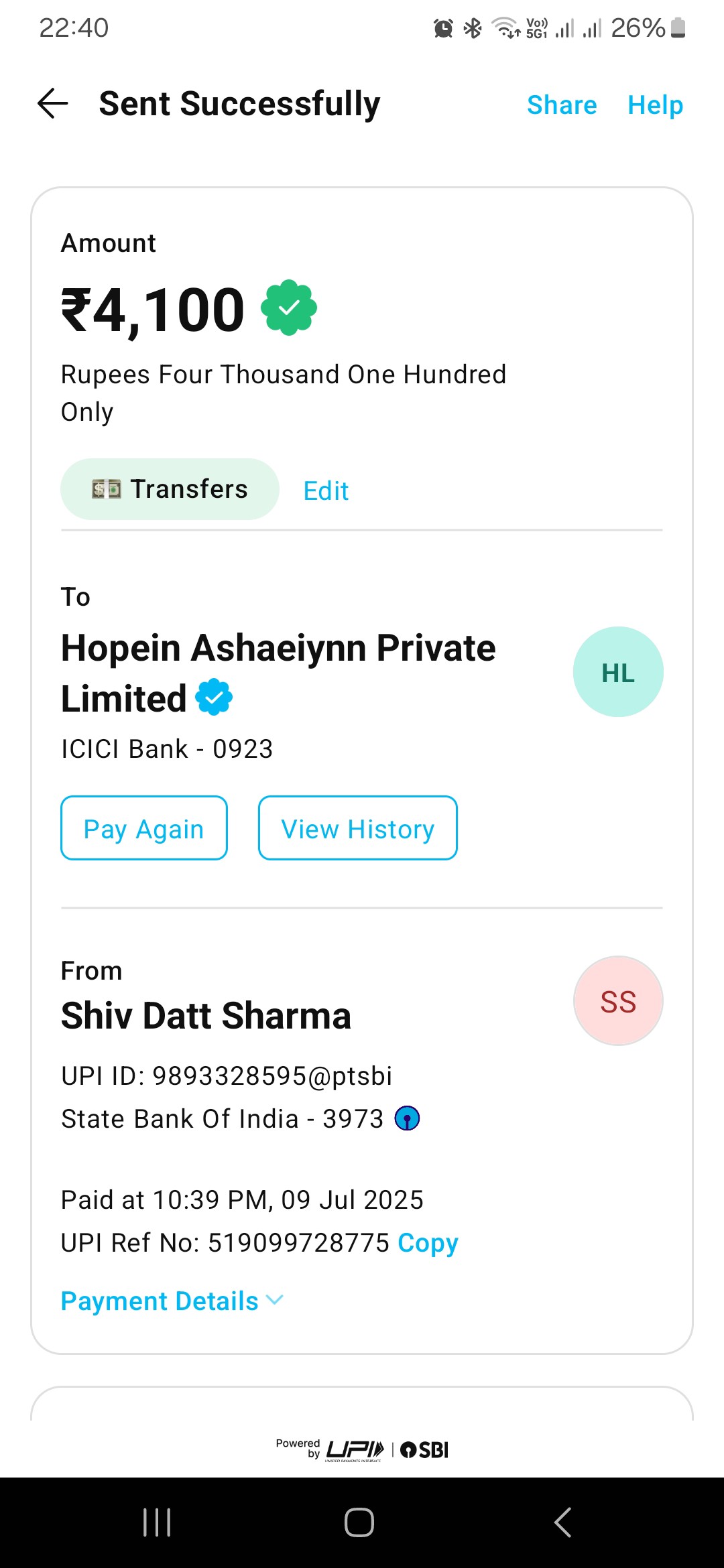Go to home screen via navigation bar
This screenshot has width=724, height=1568.
(x=359, y=1522)
